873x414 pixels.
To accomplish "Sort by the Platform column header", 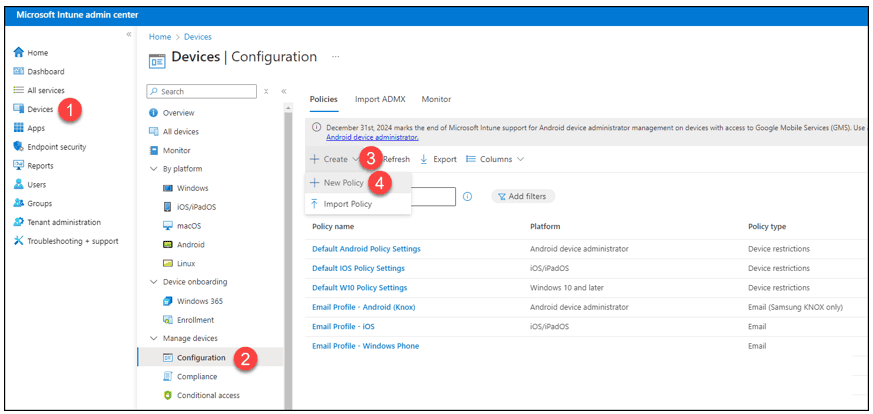I will point(545,227).
